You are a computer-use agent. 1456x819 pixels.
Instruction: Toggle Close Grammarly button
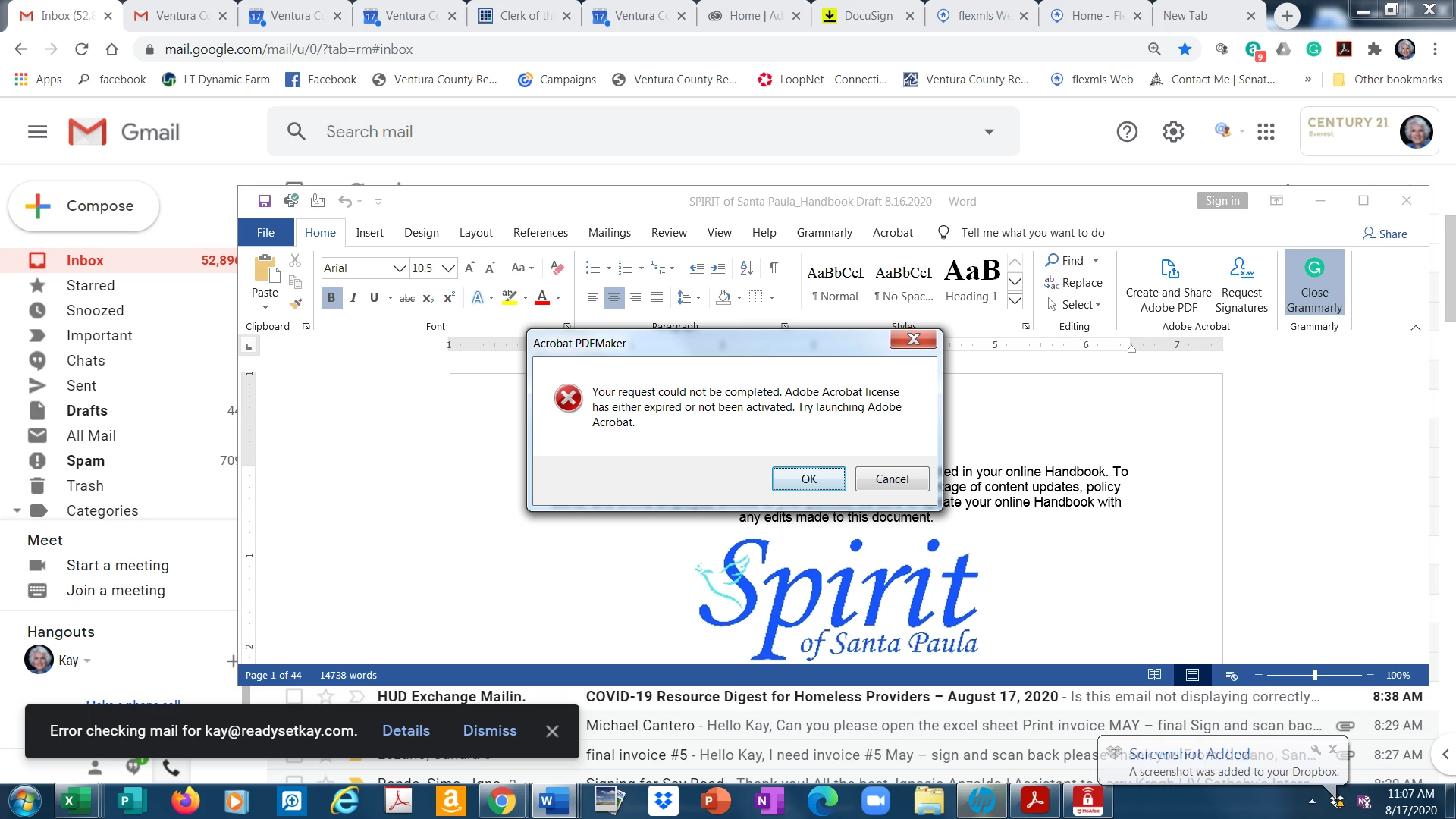point(1314,283)
